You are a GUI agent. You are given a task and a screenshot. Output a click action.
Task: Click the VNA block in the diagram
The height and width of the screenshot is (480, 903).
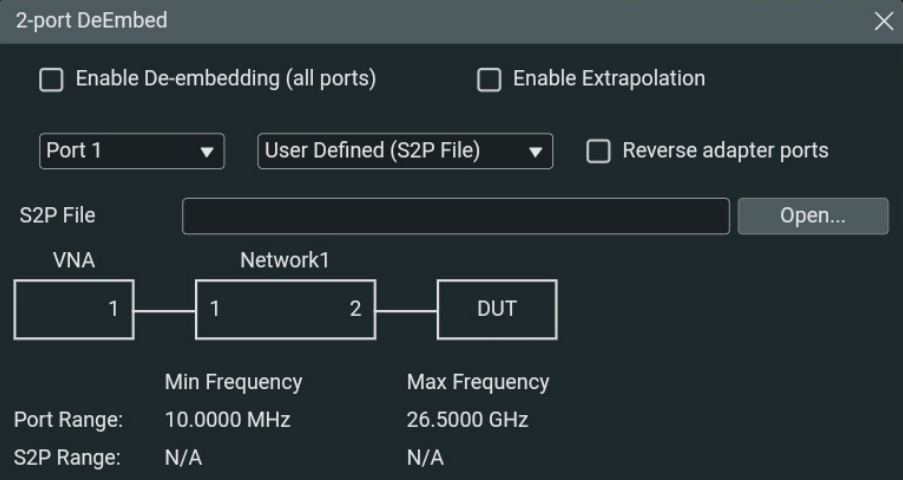pos(73,309)
